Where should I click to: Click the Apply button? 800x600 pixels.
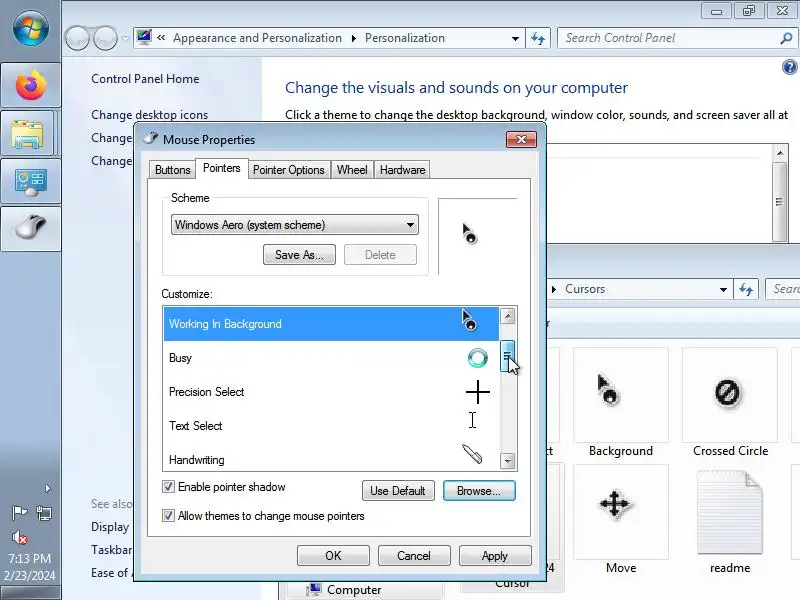pyautogui.click(x=495, y=556)
